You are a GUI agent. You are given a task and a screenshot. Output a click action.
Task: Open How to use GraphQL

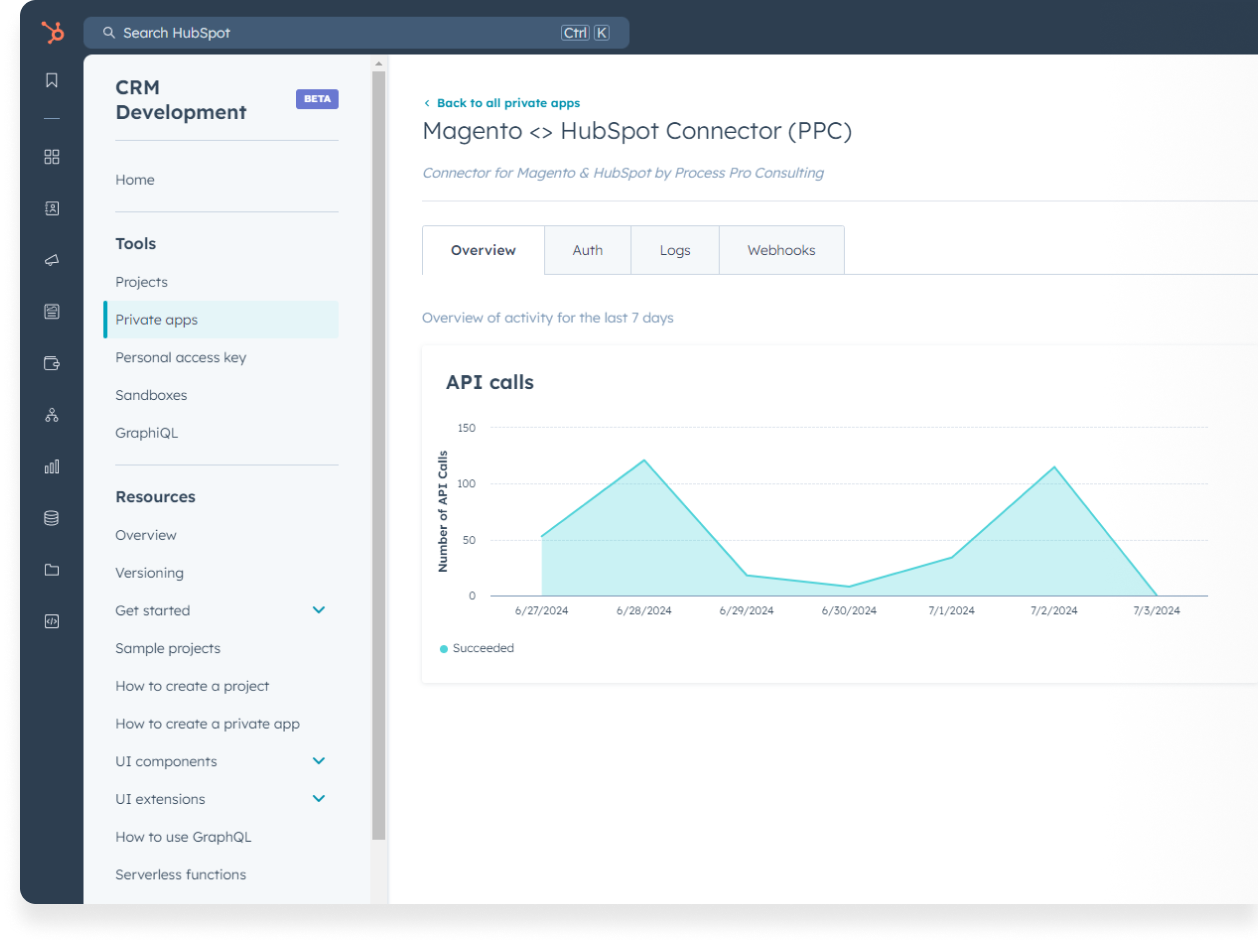point(183,837)
